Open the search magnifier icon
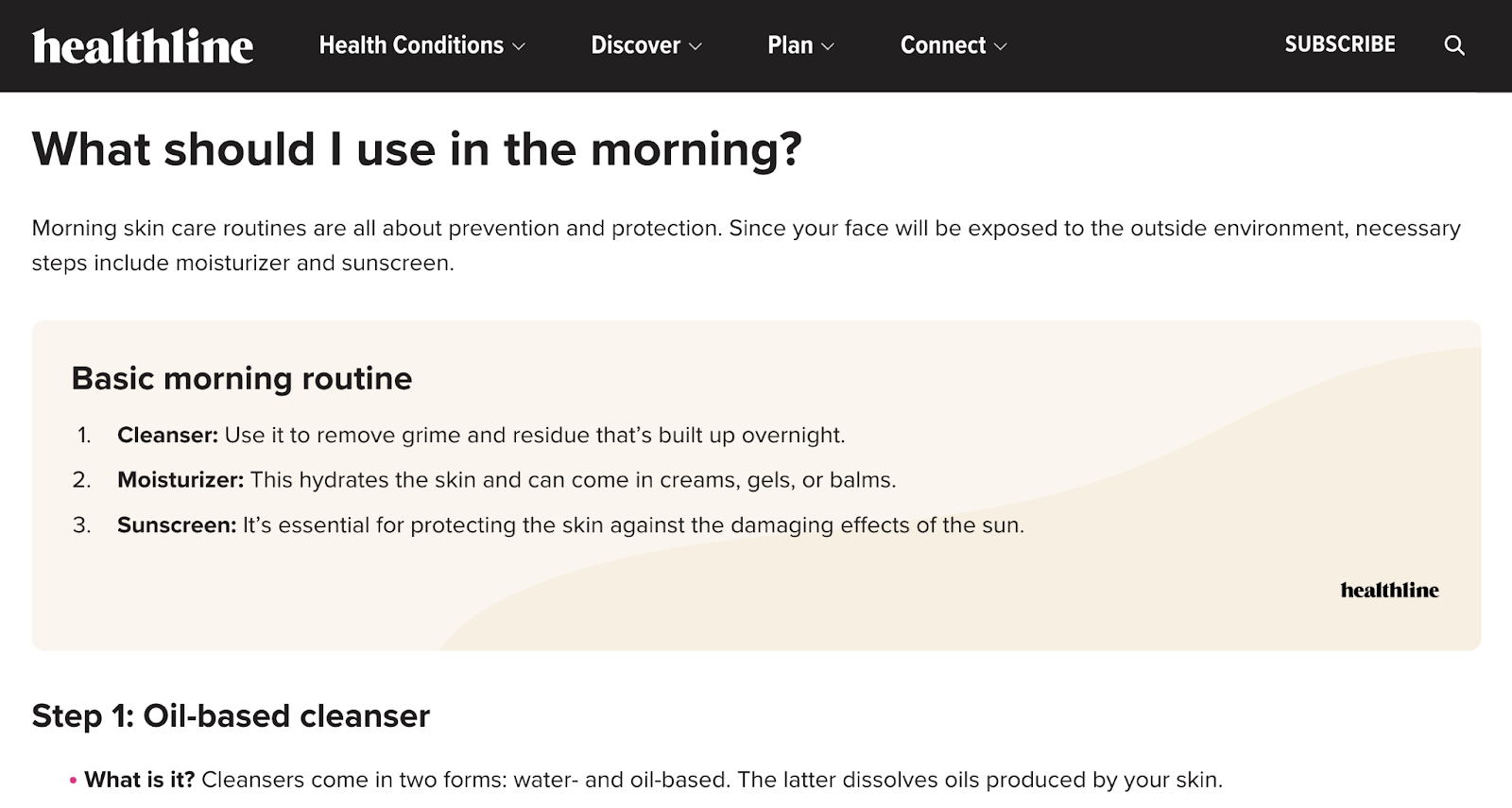1512x808 pixels. [x=1454, y=44]
